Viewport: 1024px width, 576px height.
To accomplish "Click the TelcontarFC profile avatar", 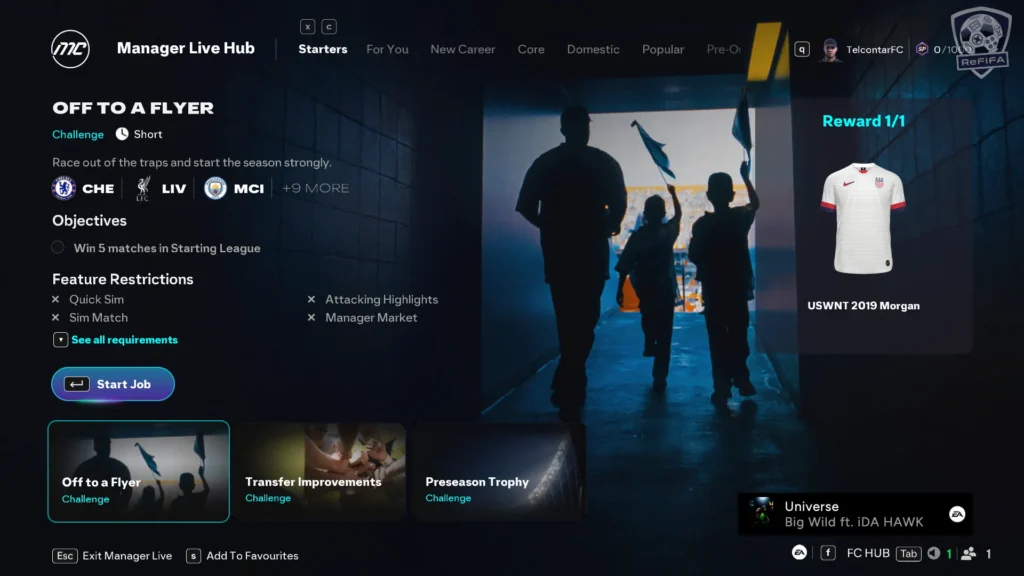I will pos(830,49).
